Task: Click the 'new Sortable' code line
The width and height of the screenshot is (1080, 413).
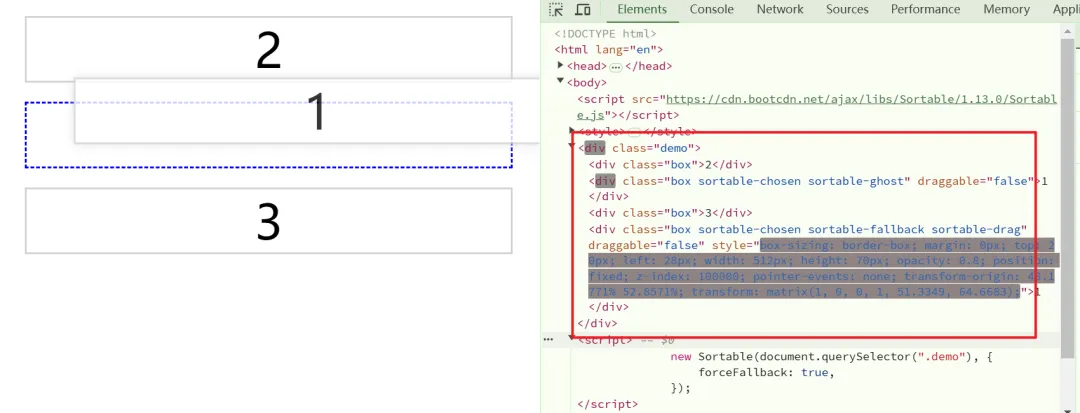Action: 831,357
